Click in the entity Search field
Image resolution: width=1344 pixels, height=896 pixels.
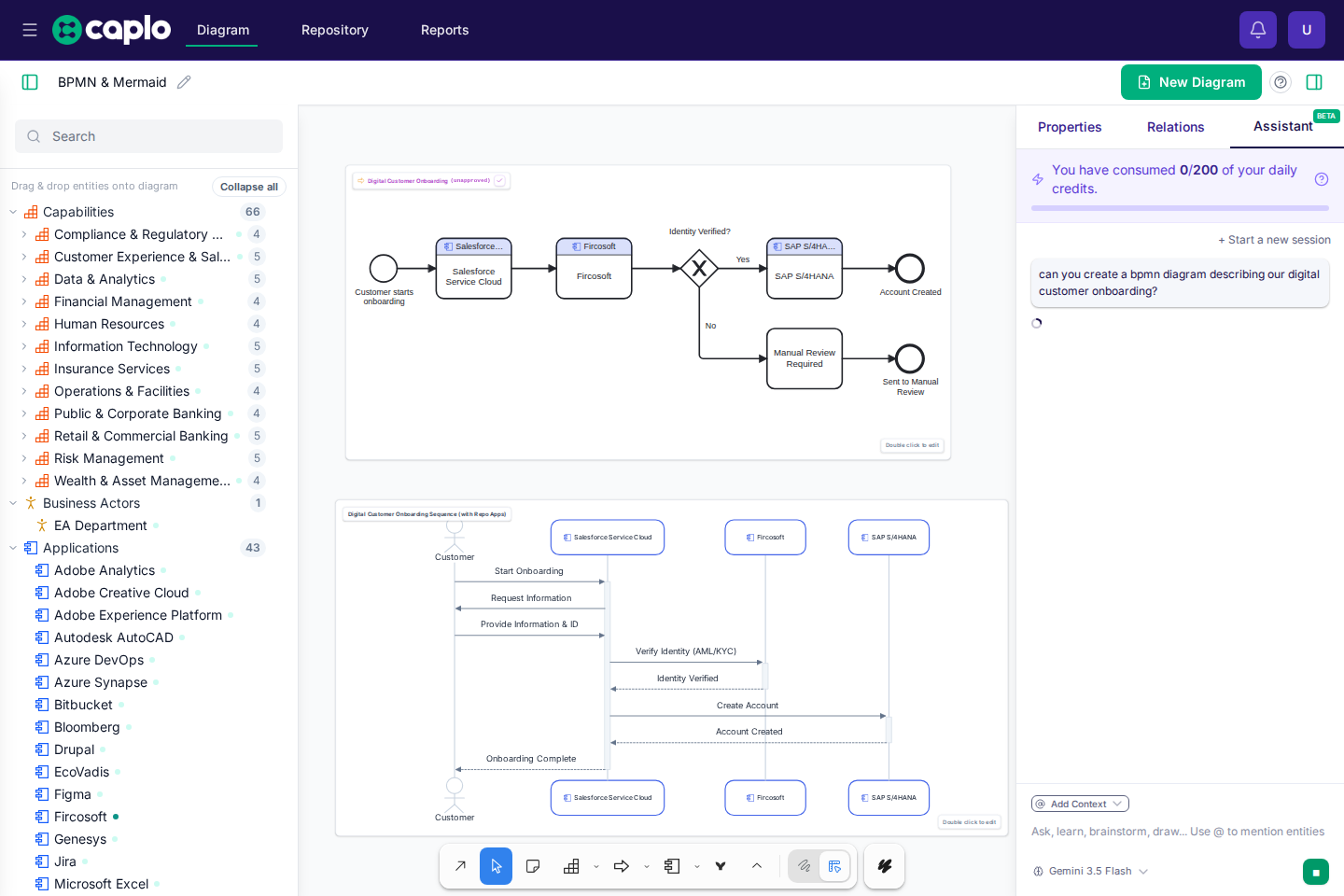[x=148, y=136]
